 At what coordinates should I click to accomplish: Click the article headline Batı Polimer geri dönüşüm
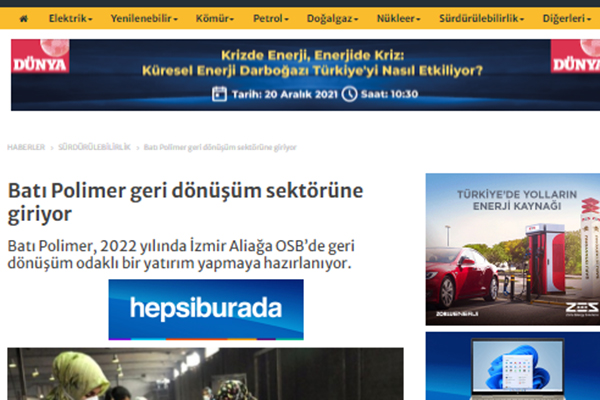(185, 202)
